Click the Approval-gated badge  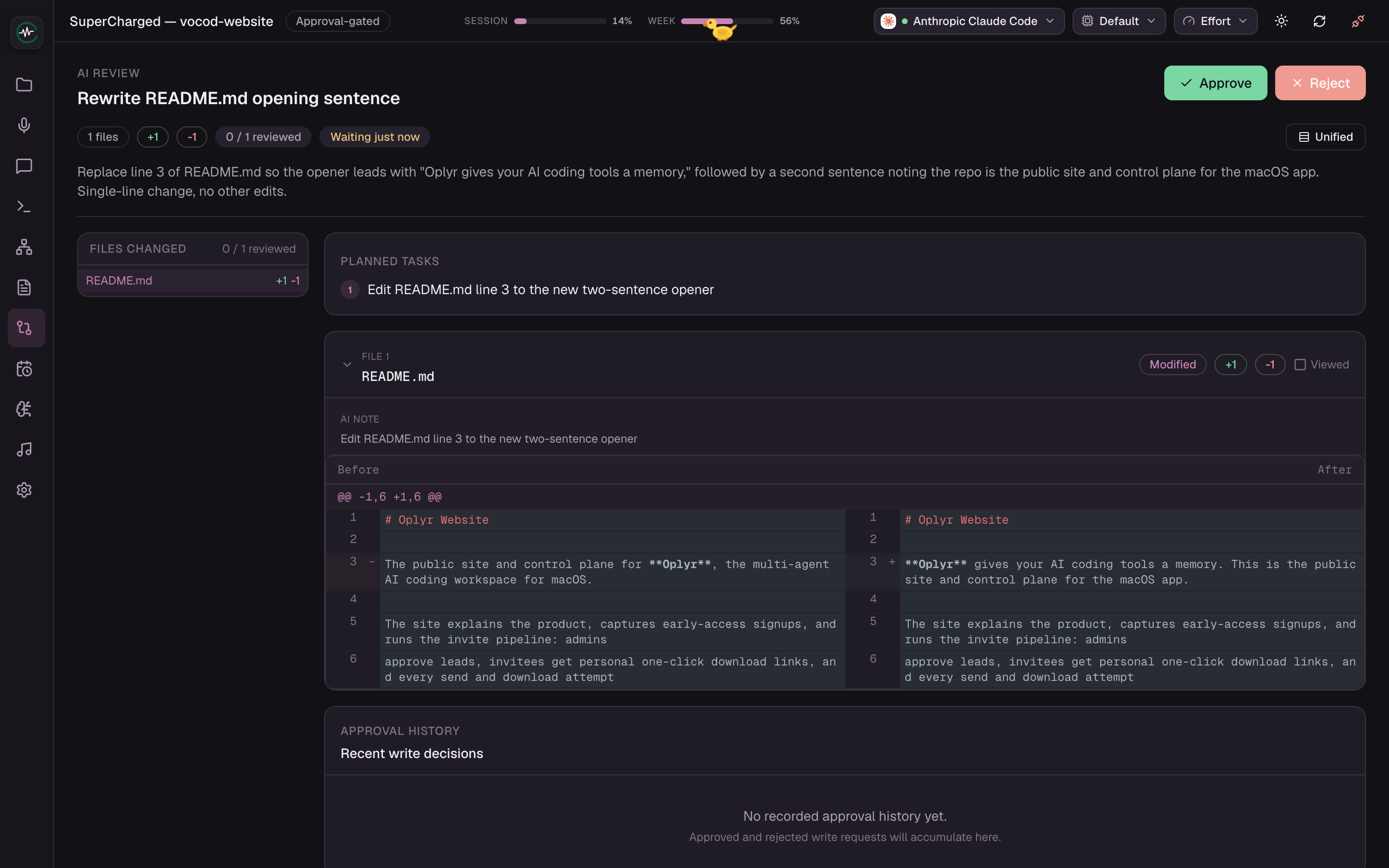(x=338, y=21)
